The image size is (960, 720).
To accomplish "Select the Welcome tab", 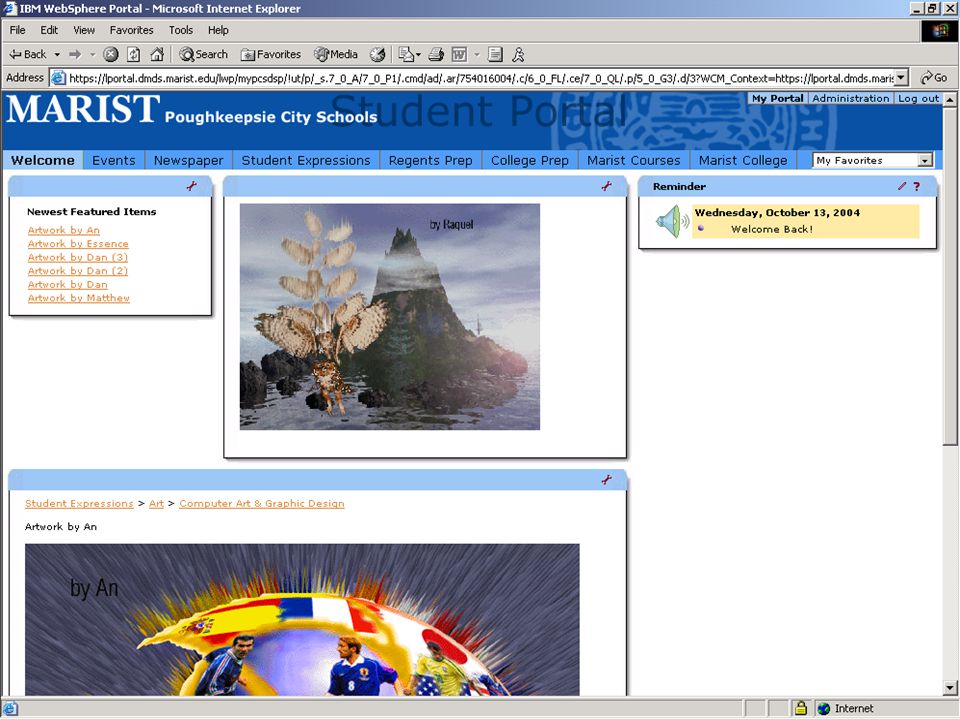I will (x=43, y=160).
